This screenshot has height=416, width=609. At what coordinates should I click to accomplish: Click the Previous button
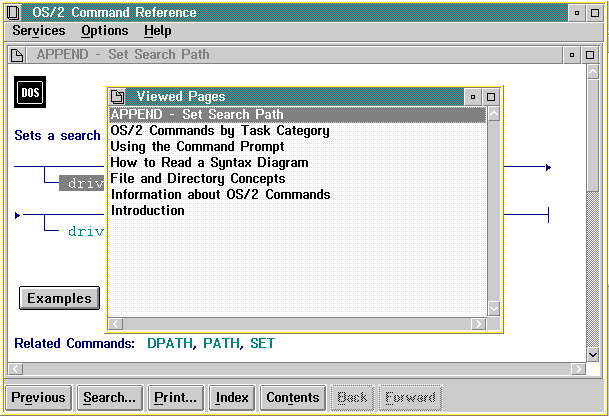pyautogui.click(x=38, y=397)
